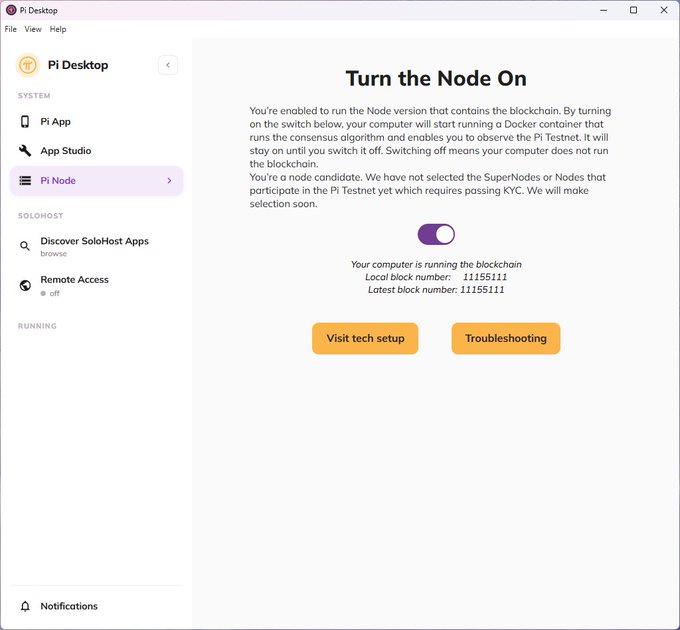680x630 pixels.
Task: Click the Latest block number value 11155111
Action: [x=482, y=290]
